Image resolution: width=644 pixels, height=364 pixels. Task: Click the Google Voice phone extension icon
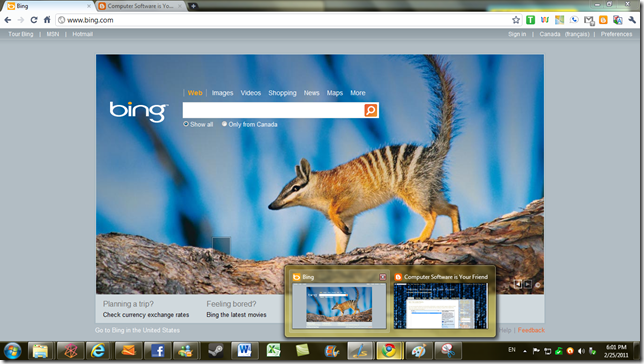(574, 20)
